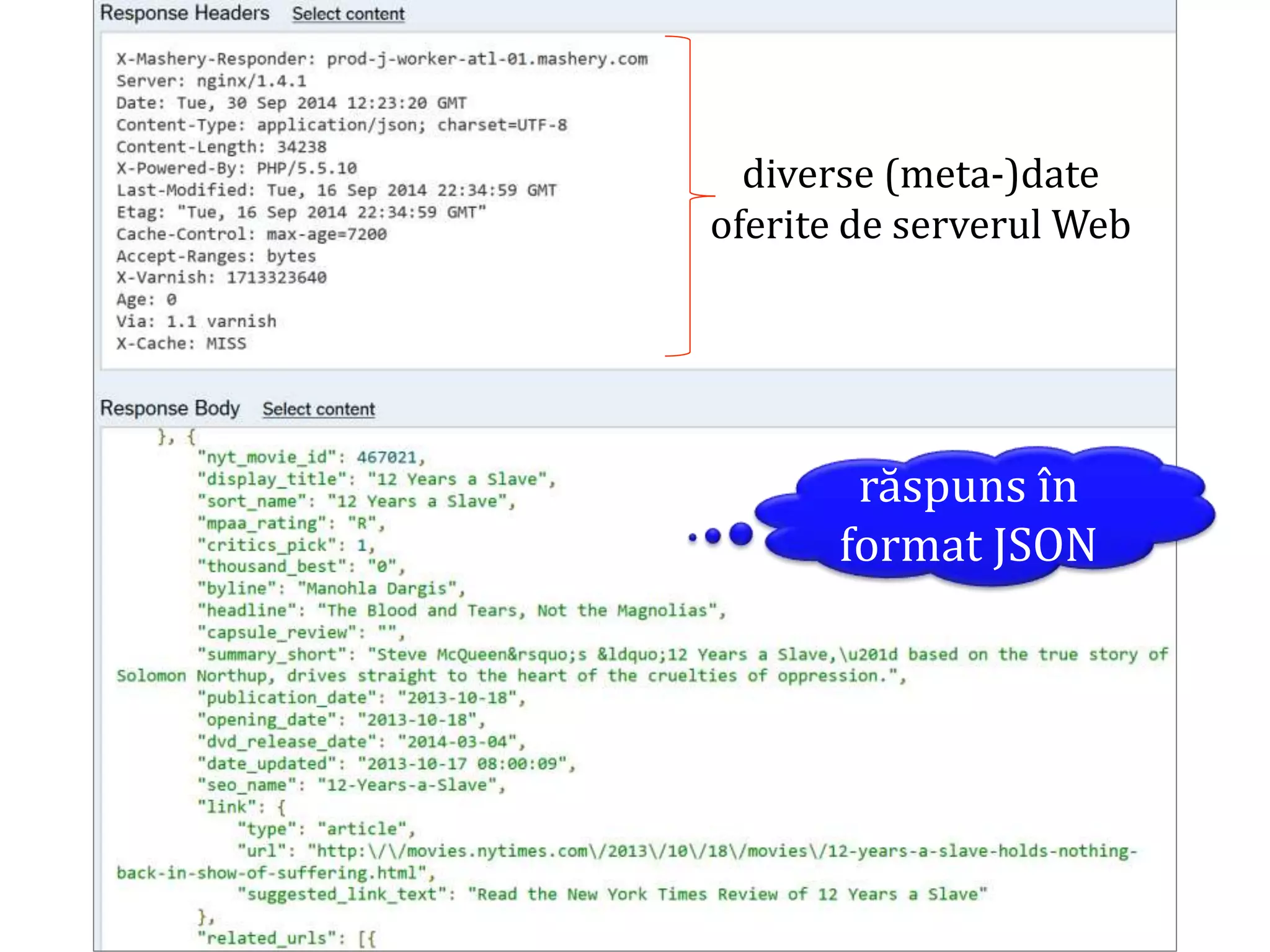Click Select content link beside Response Headers

348,14
